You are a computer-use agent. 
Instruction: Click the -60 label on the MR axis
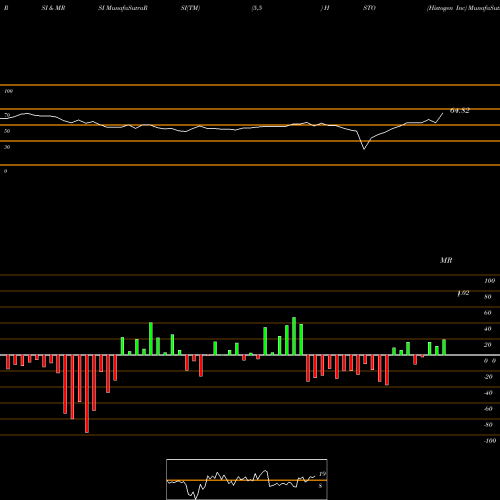(x=488, y=409)
